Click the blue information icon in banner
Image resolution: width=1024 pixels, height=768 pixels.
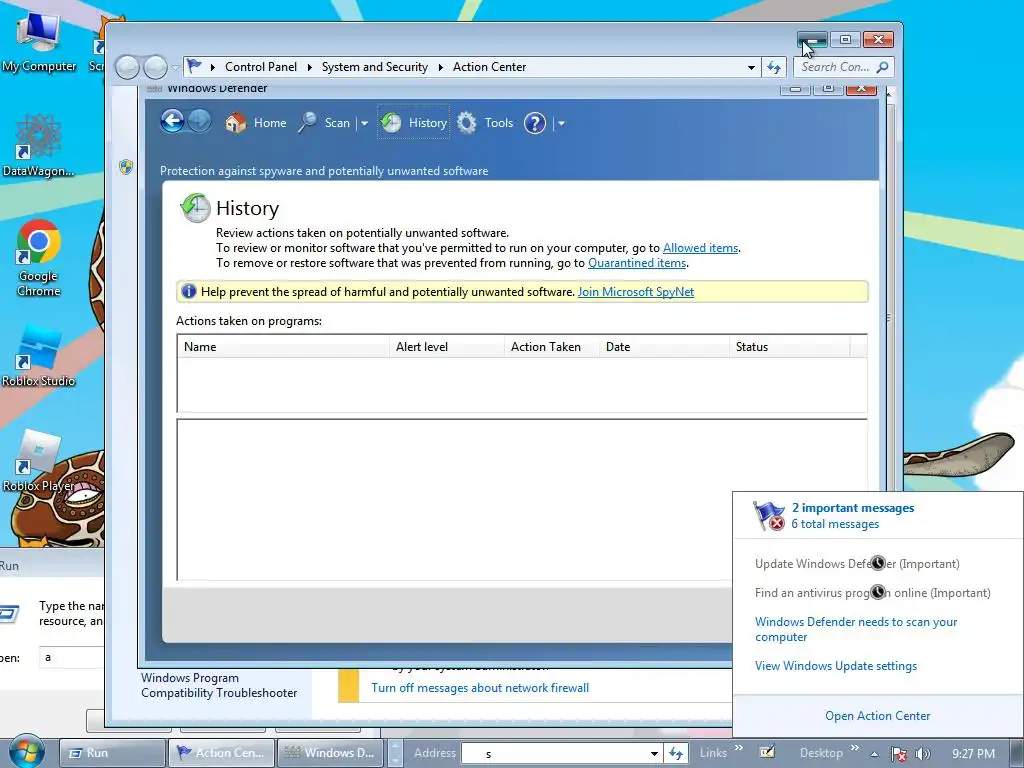pos(188,291)
